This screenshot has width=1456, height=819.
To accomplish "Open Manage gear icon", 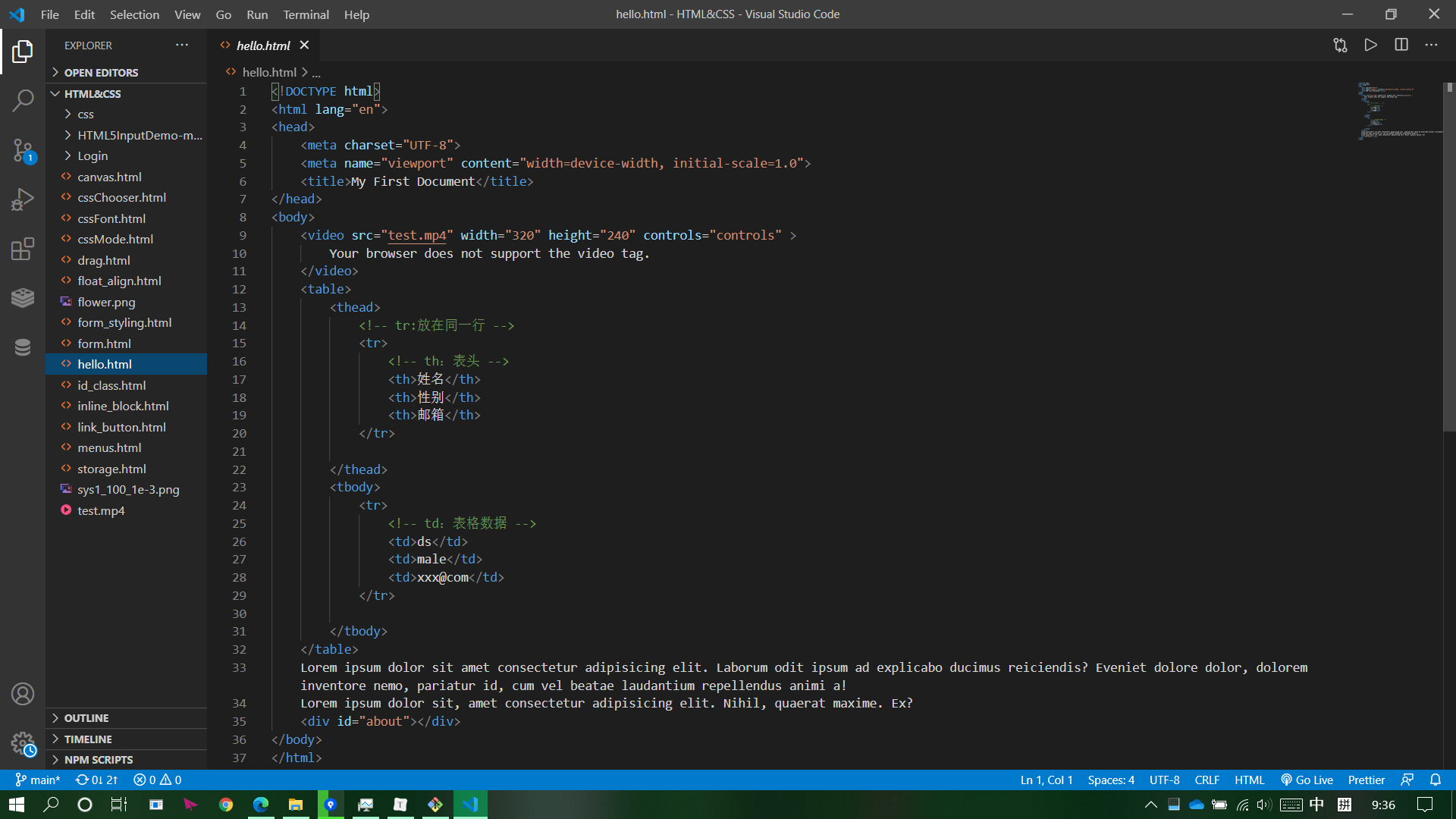I will coord(23,743).
